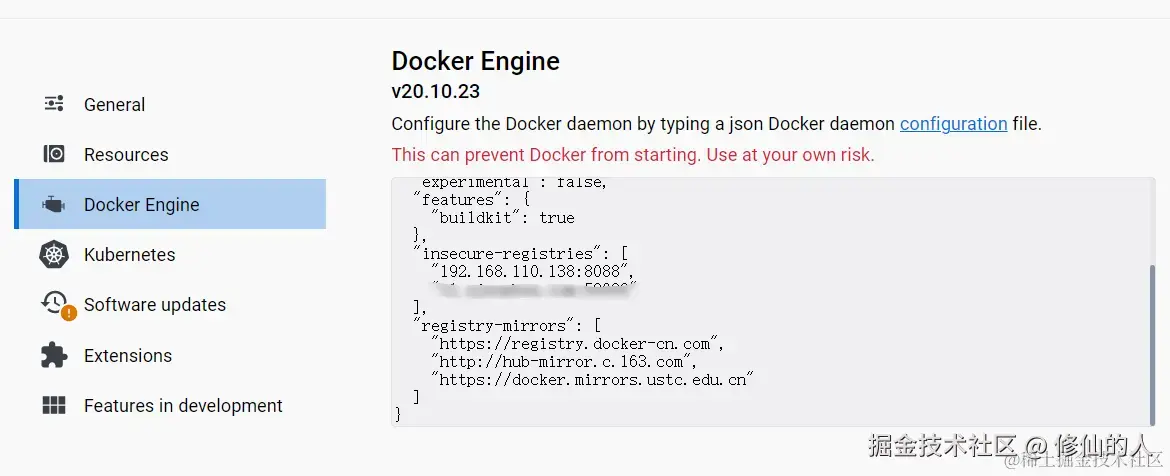Click the Software updates clock icon
The width and height of the screenshot is (1170, 476).
tap(53, 302)
